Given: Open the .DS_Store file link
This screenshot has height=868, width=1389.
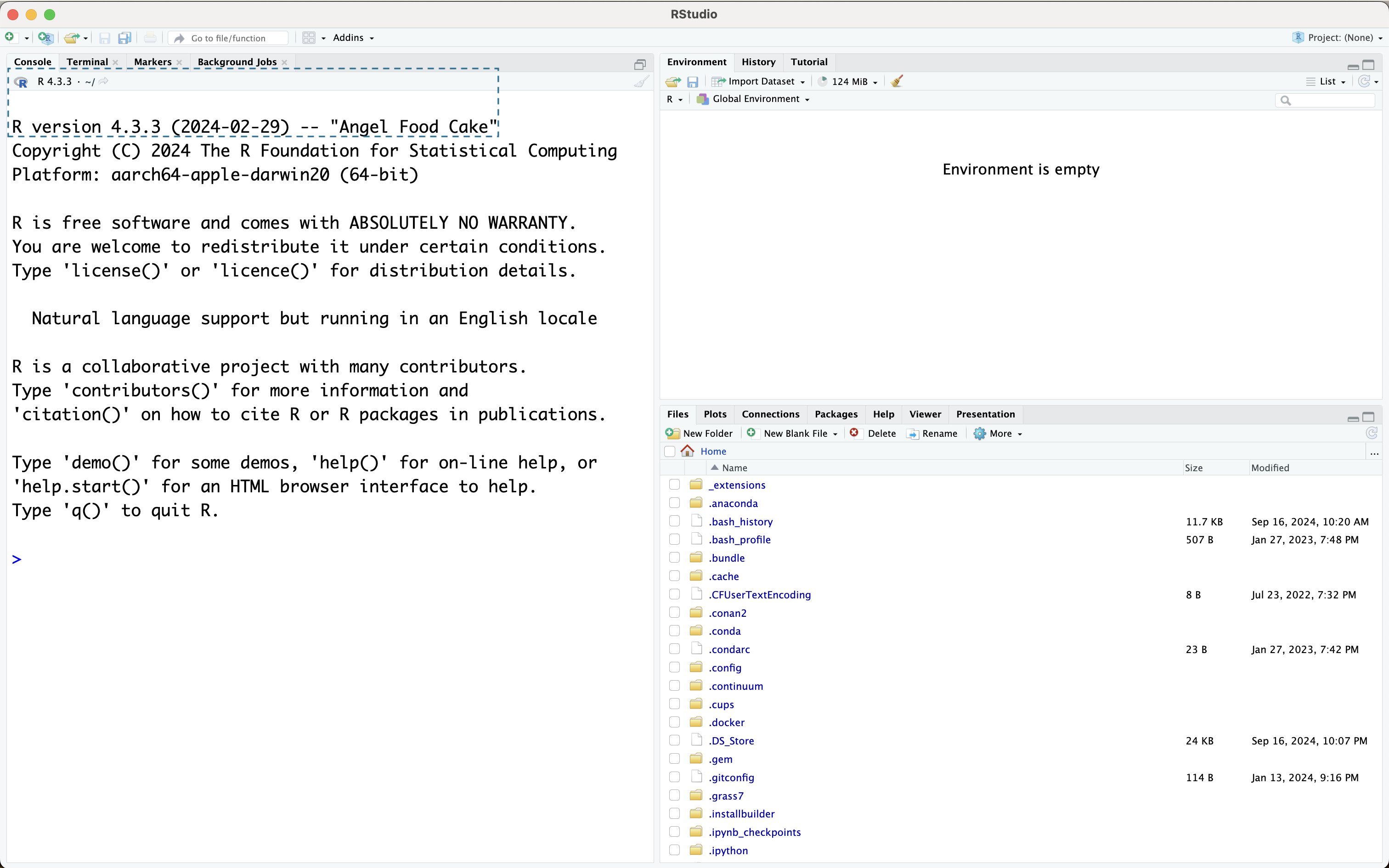Looking at the screenshot, I should point(731,740).
